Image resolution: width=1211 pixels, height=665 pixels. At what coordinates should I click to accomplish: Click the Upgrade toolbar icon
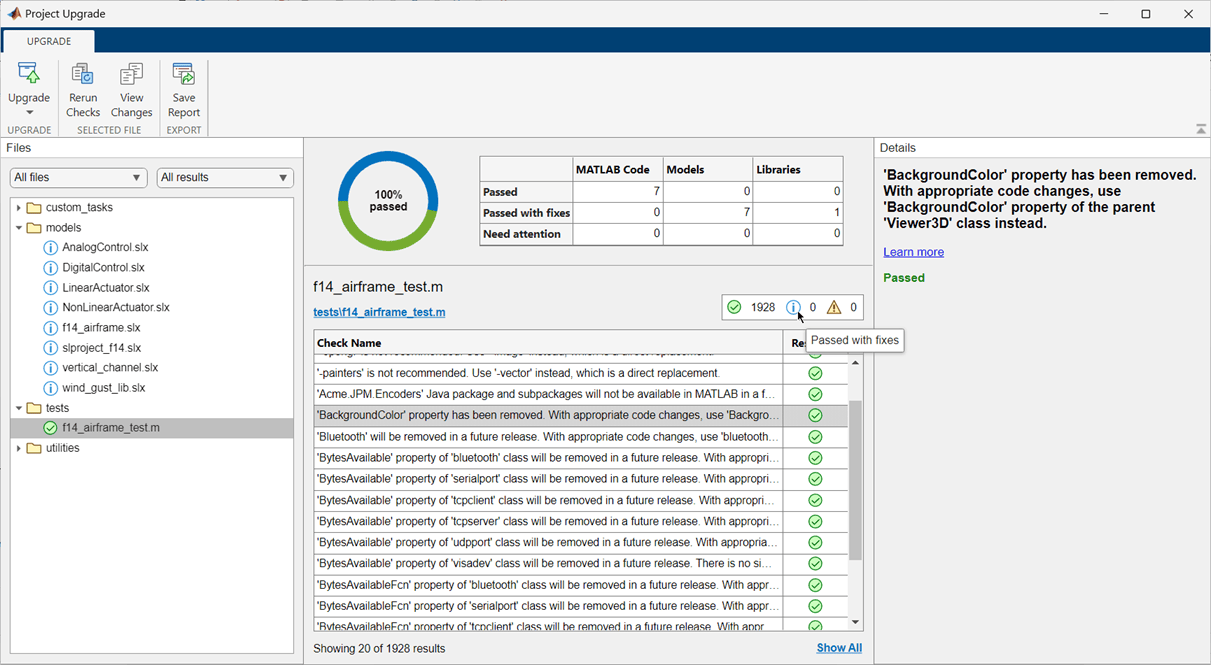(29, 75)
